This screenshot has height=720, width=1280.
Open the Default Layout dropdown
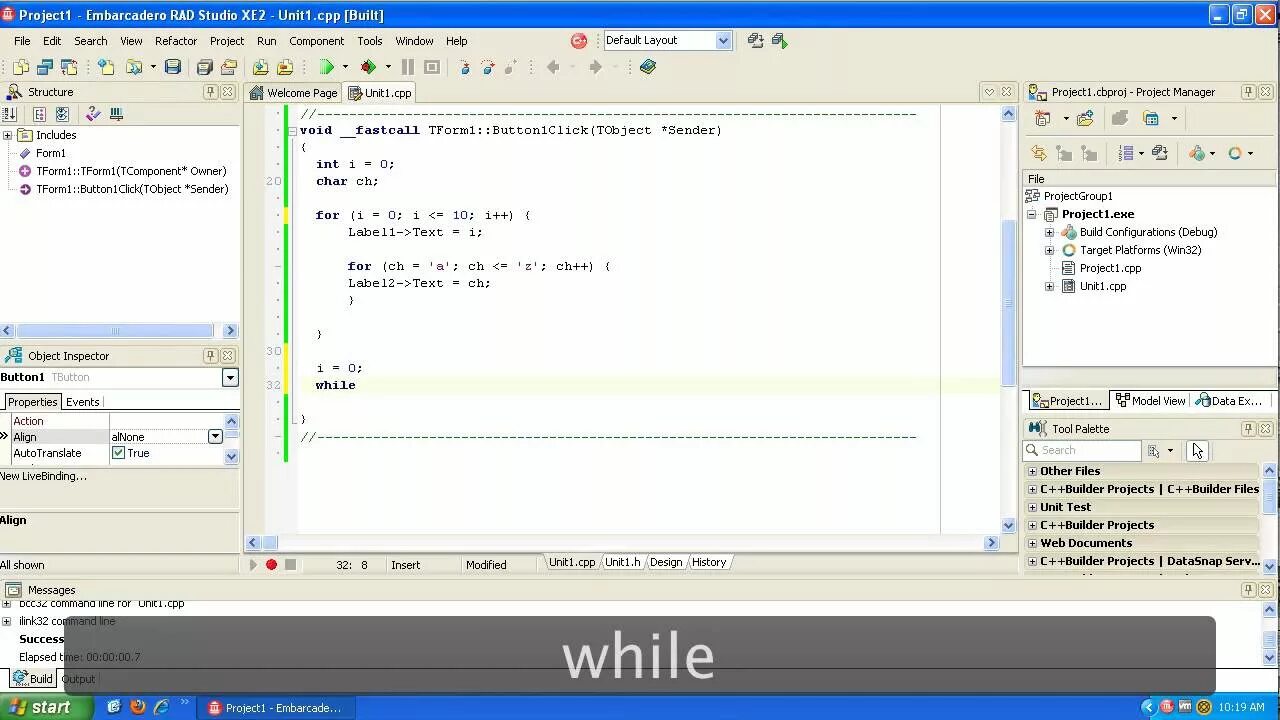click(723, 41)
